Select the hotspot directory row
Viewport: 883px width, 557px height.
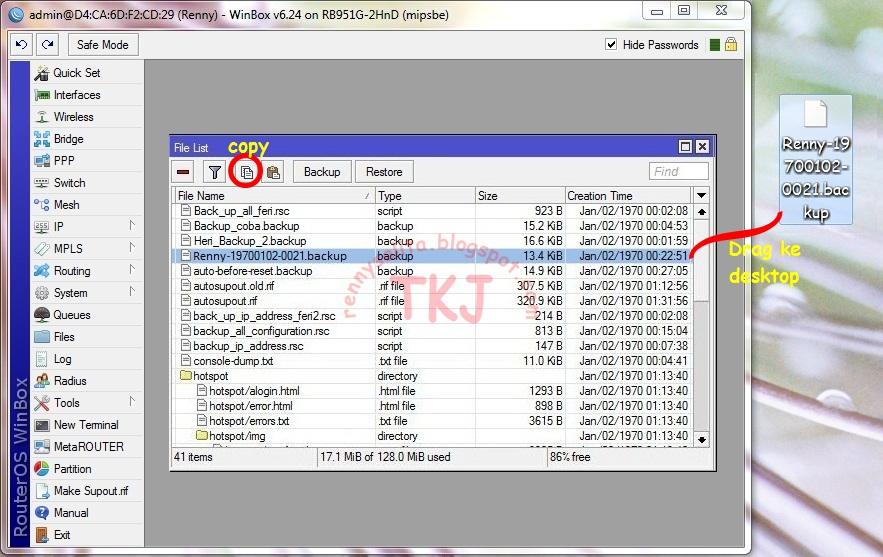click(432, 376)
